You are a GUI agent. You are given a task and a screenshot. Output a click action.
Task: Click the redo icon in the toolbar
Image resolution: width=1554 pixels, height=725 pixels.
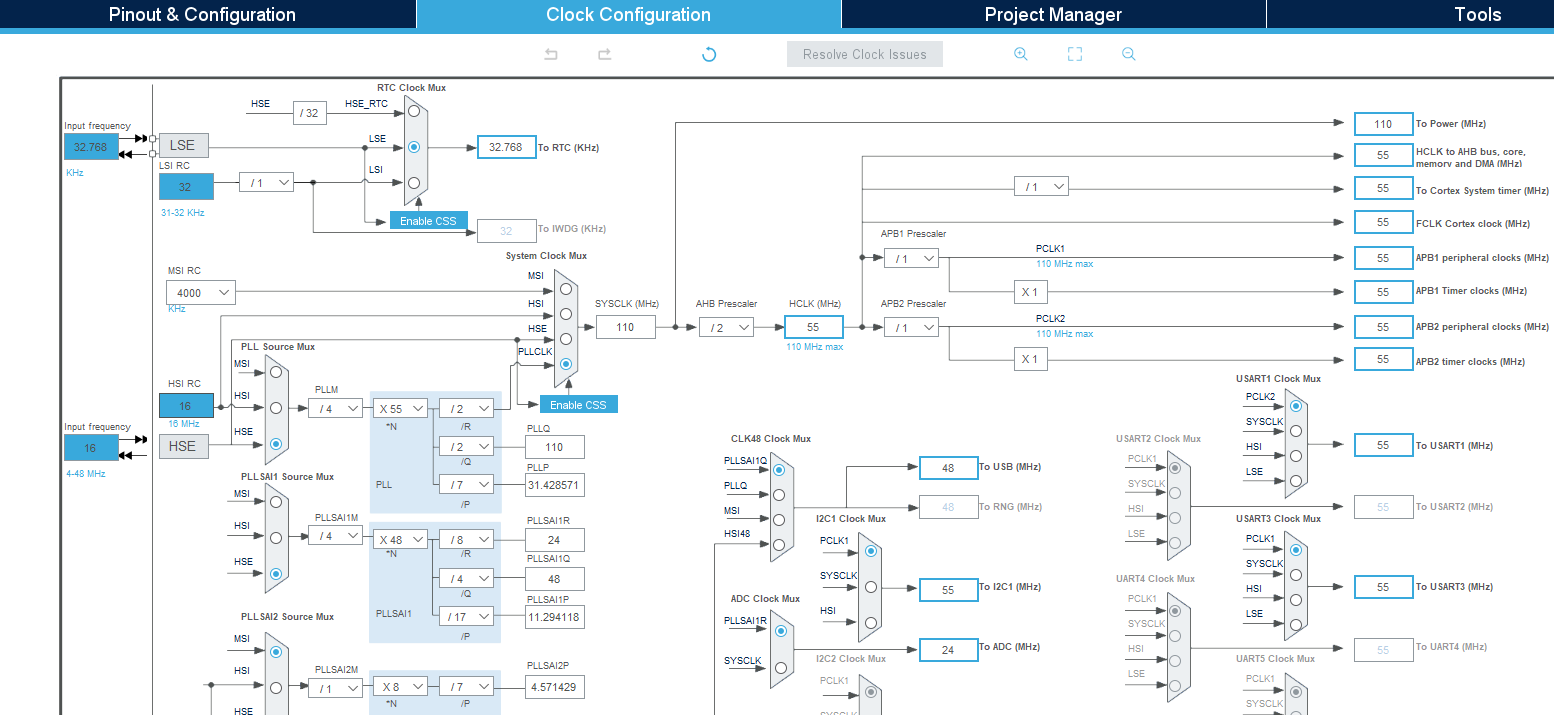pyautogui.click(x=604, y=54)
